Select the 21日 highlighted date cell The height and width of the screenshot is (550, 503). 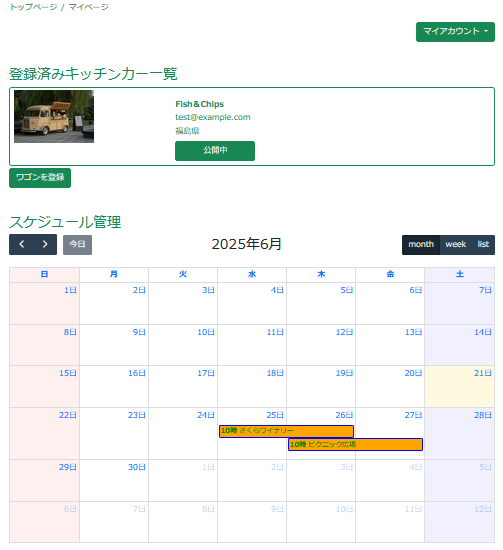pos(460,387)
